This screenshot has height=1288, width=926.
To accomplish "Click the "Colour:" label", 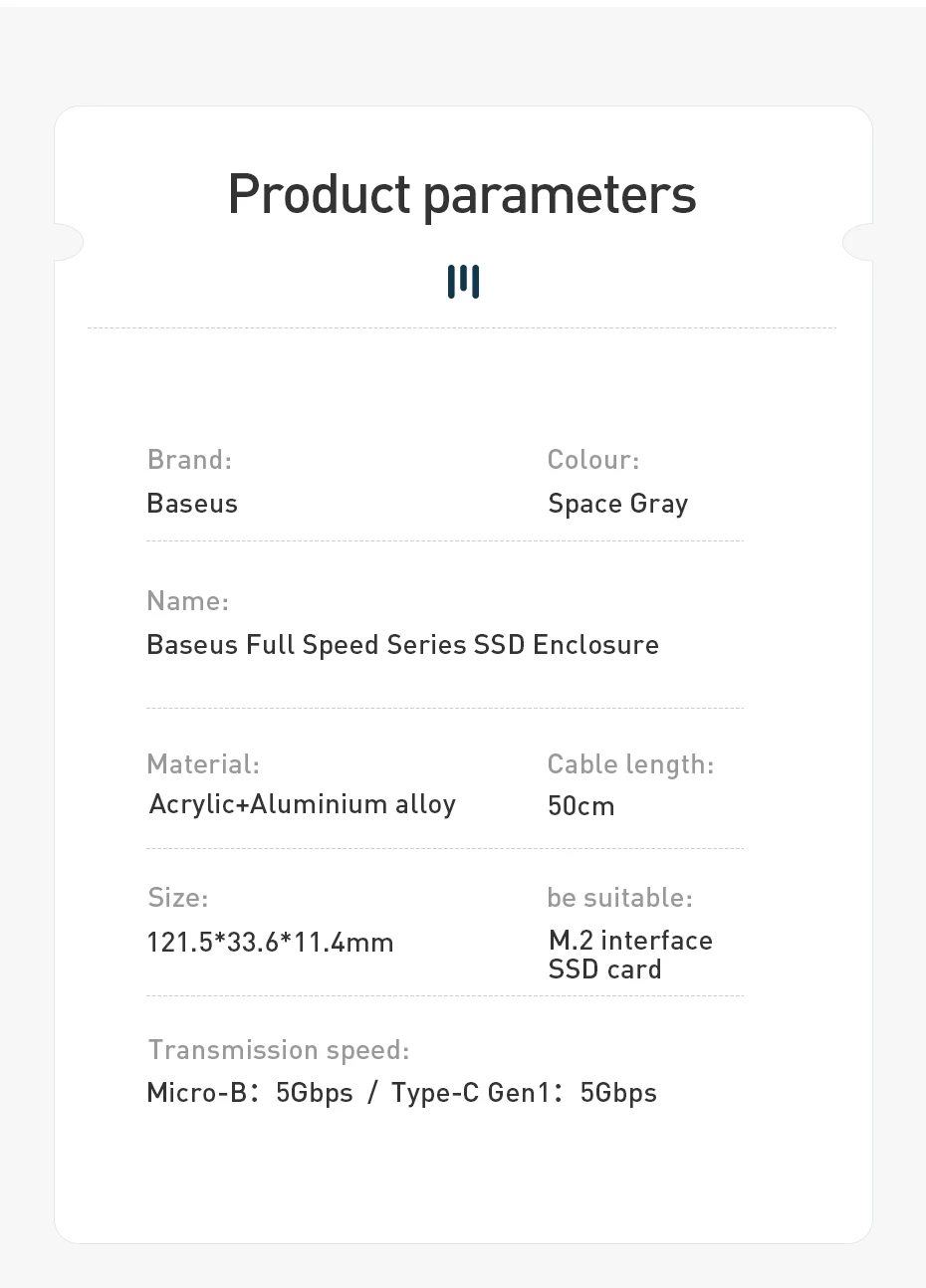I will (x=593, y=460).
